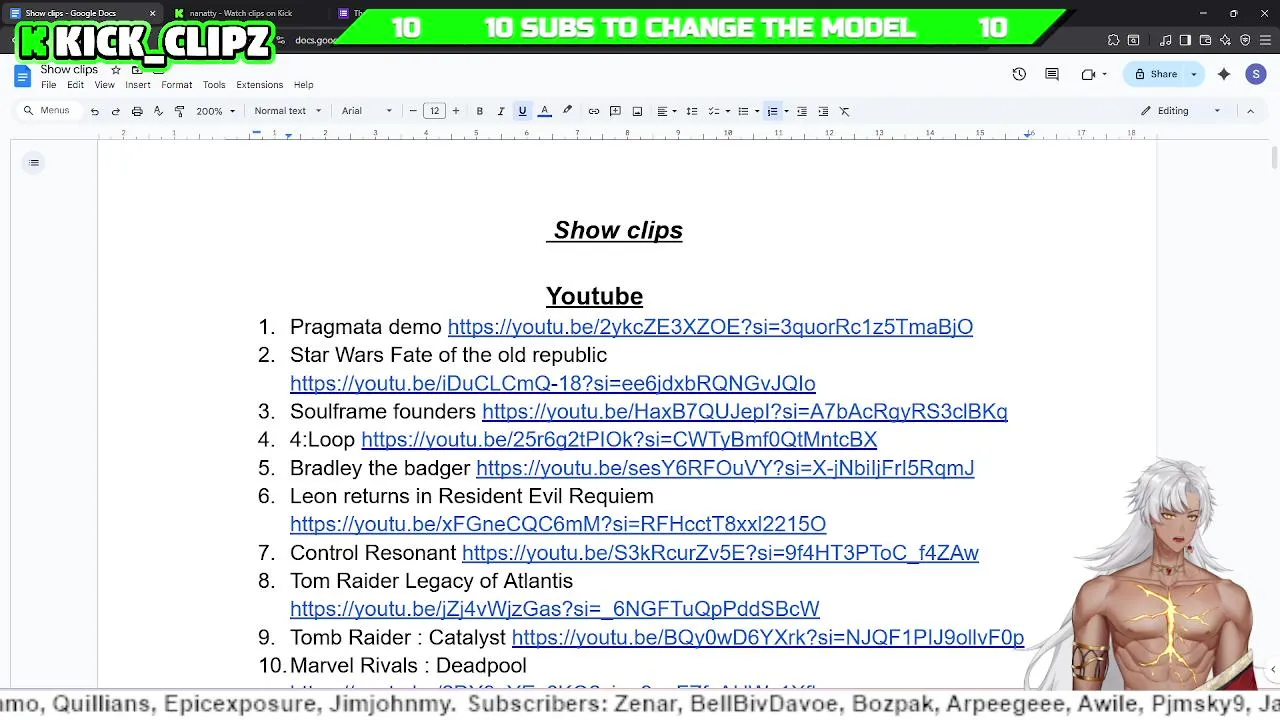
Task: Click the Gemini sparkle icon
Action: (x=1224, y=74)
